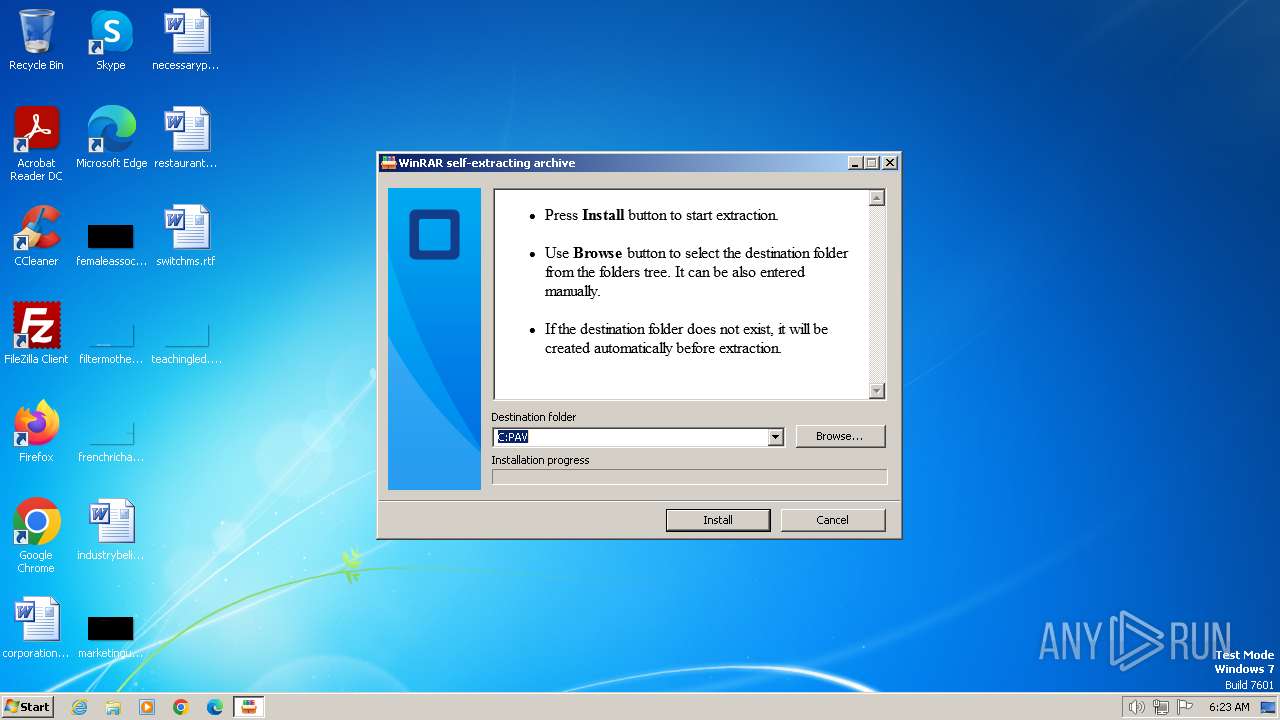Close the WinRAR self-extracting archive window

[x=890, y=163]
